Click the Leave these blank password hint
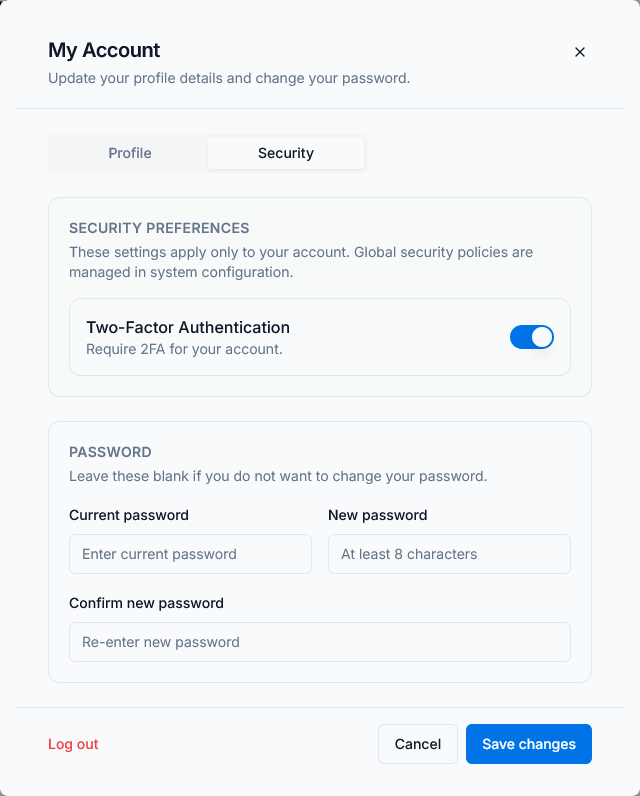640x796 pixels. pos(278,476)
